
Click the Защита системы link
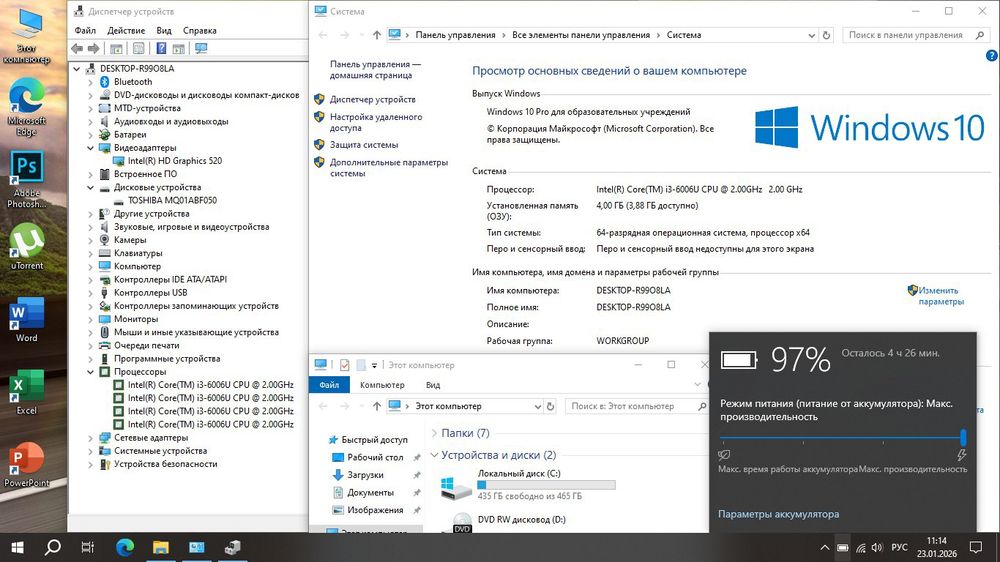(364, 145)
